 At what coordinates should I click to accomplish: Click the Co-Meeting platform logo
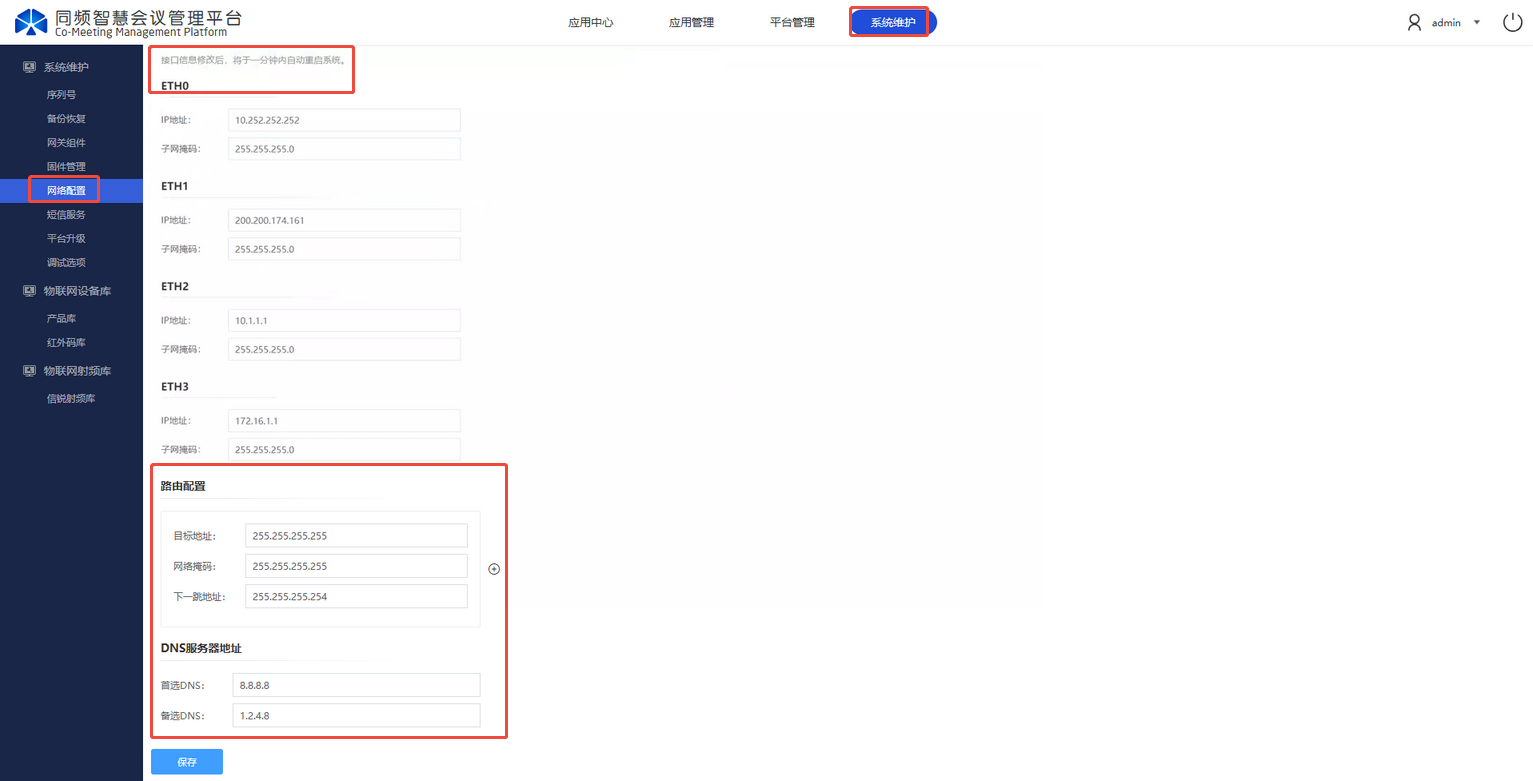31,21
